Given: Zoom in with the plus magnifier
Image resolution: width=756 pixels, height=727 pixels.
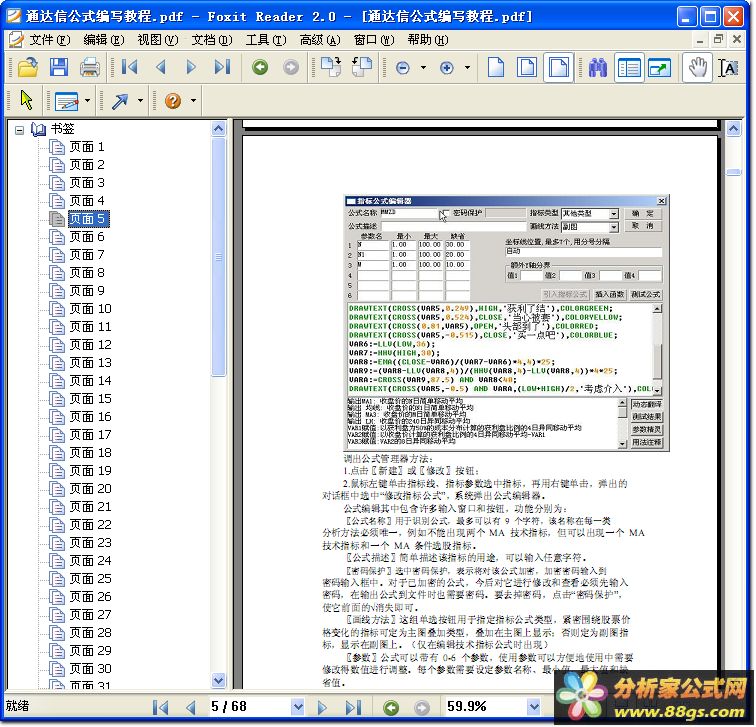Looking at the screenshot, I should 447,68.
